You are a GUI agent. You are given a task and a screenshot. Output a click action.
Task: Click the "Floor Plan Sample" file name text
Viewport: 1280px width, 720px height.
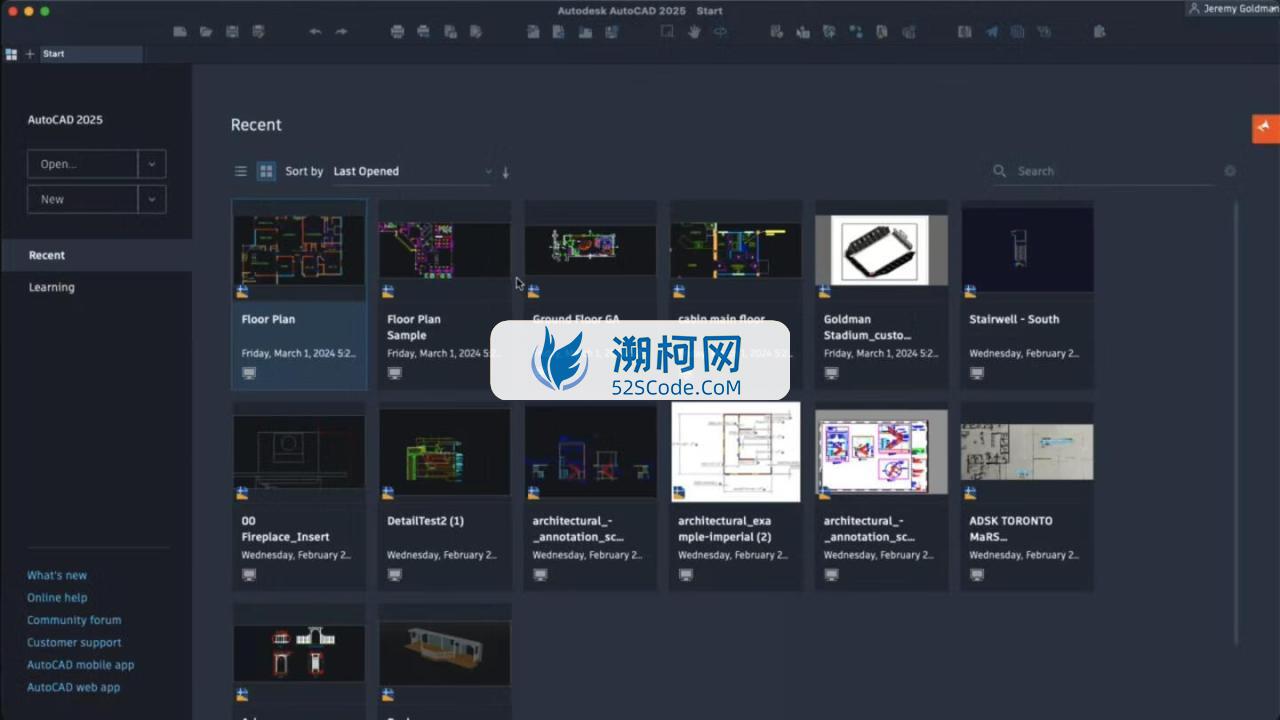[414, 327]
